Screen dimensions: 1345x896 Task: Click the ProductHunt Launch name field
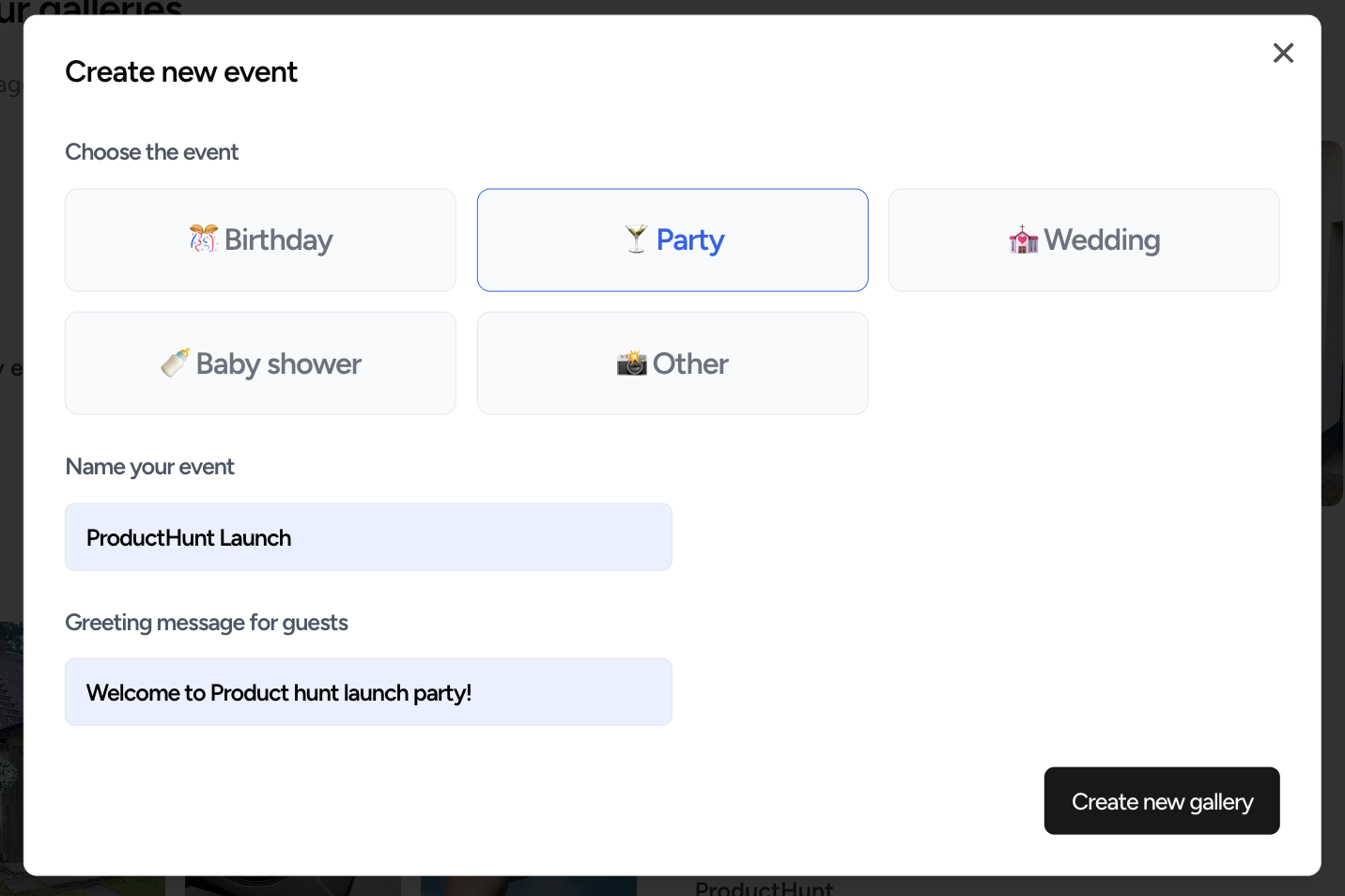tap(368, 536)
